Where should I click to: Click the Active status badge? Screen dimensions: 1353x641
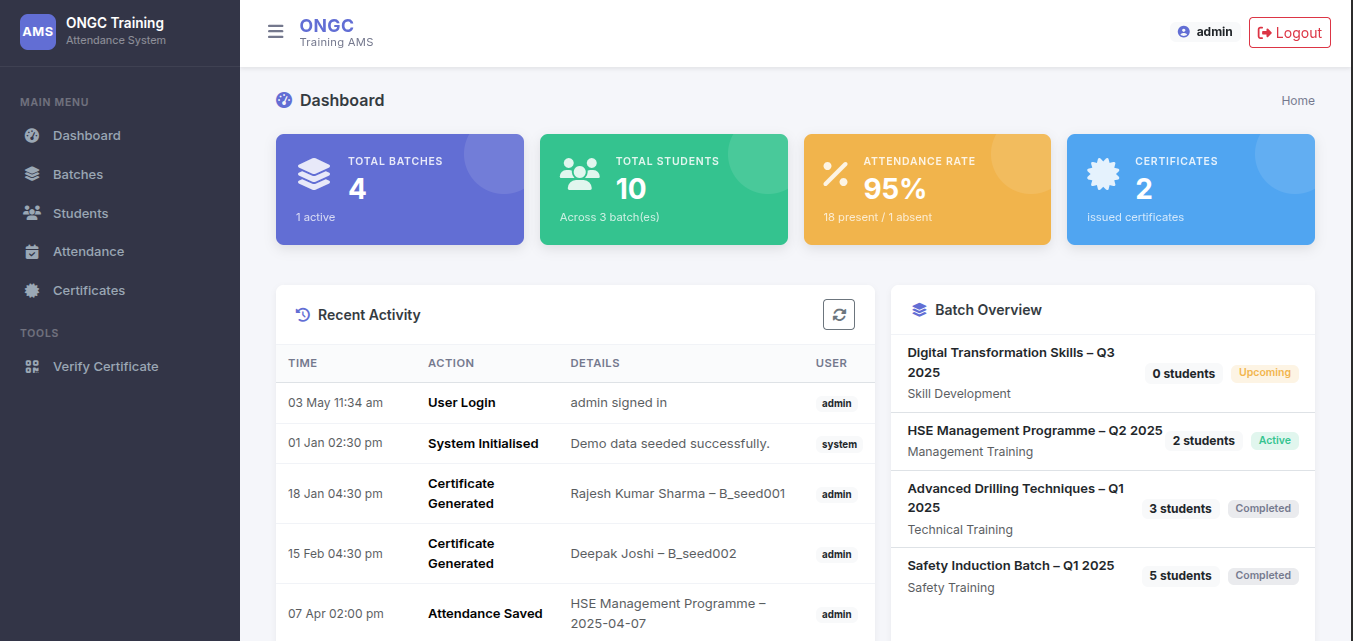point(1275,441)
